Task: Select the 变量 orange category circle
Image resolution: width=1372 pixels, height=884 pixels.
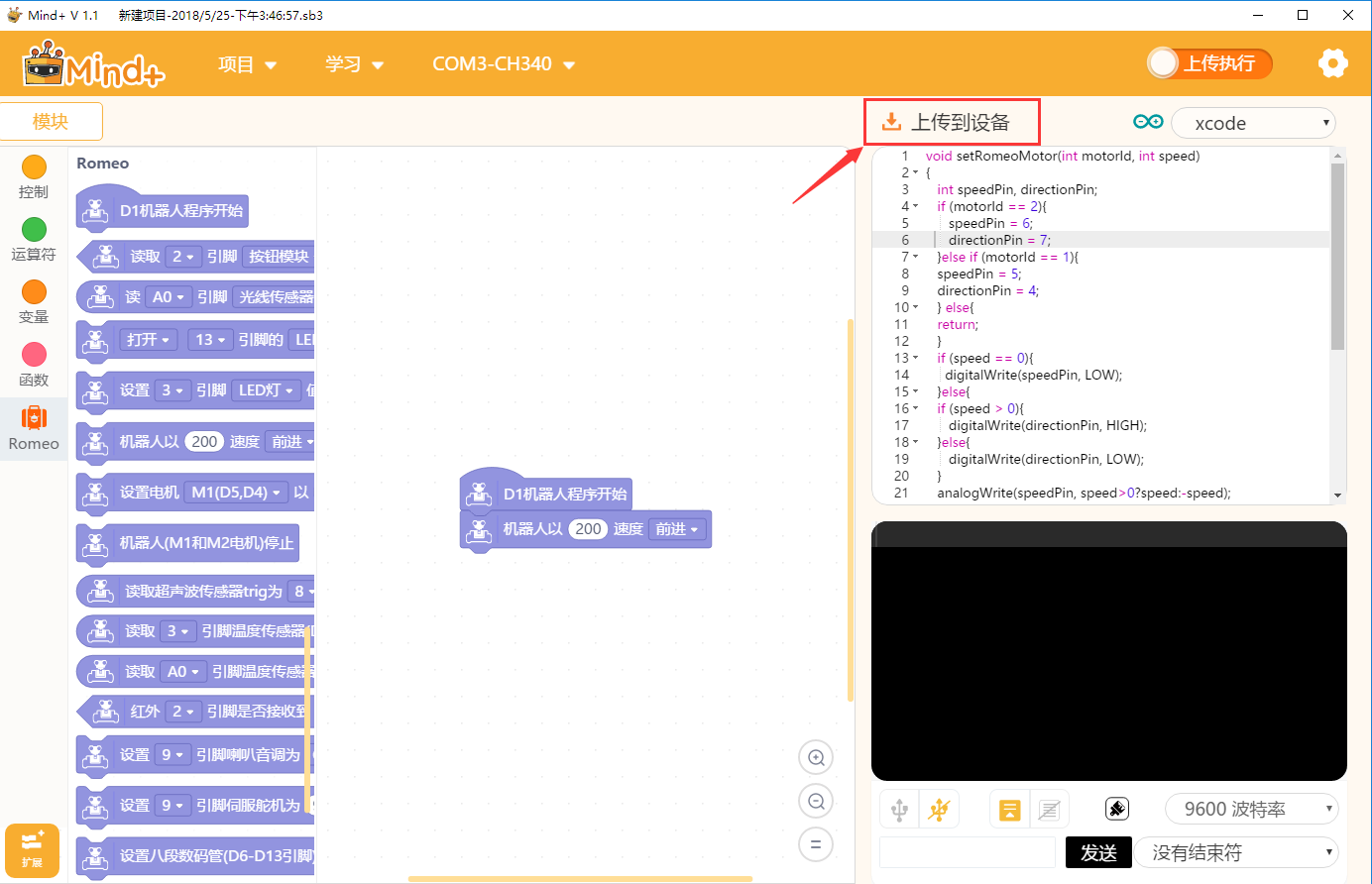Action: [34, 292]
